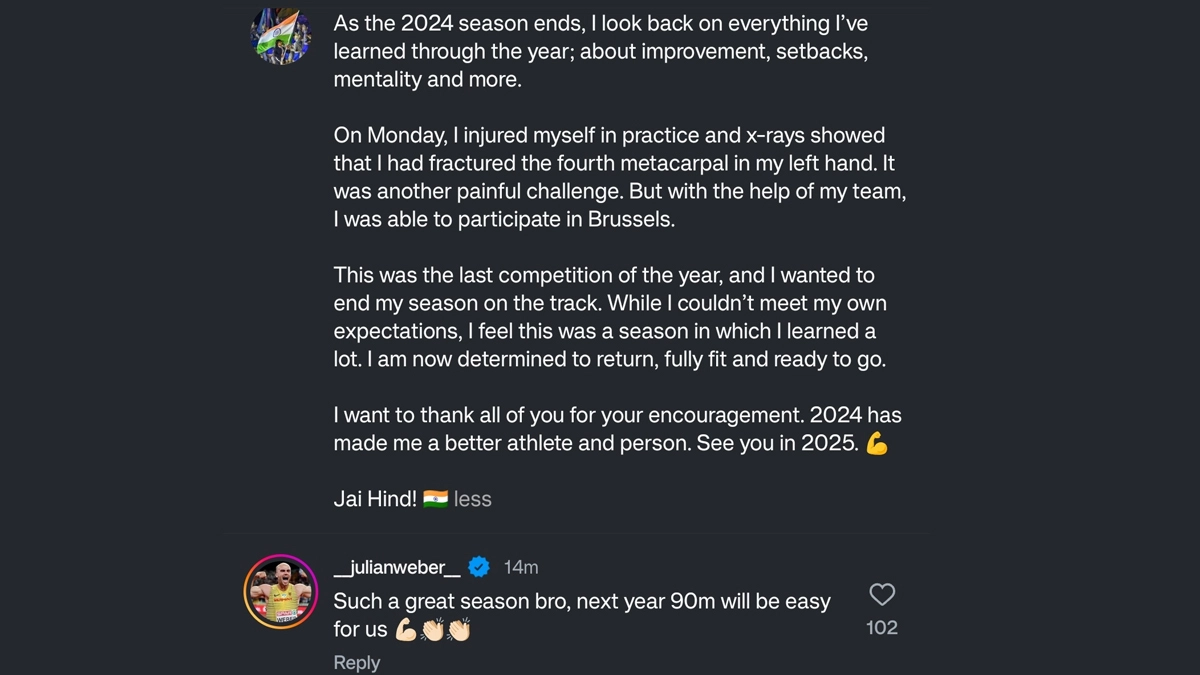Click the last clapping hands emoji in comment
Viewport: 1200px width, 675px height.
(x=459, y=630)
